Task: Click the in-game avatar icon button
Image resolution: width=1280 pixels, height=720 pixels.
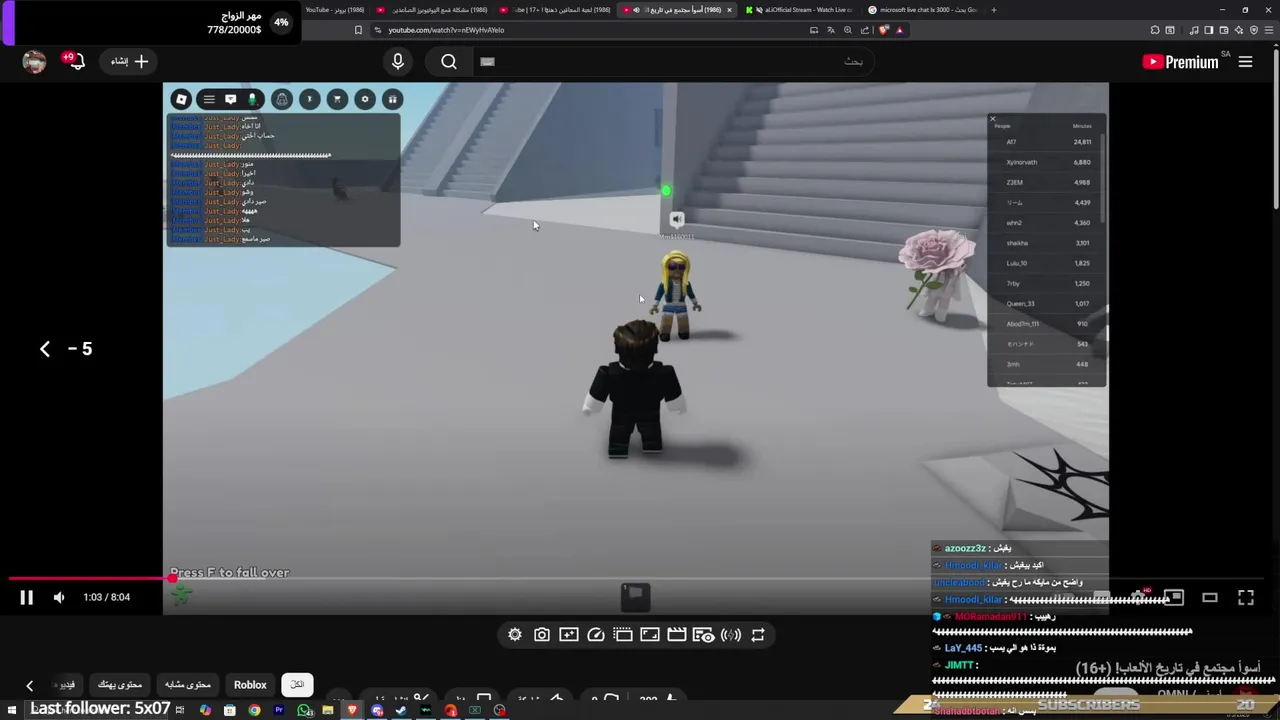Action: point(282,99)
